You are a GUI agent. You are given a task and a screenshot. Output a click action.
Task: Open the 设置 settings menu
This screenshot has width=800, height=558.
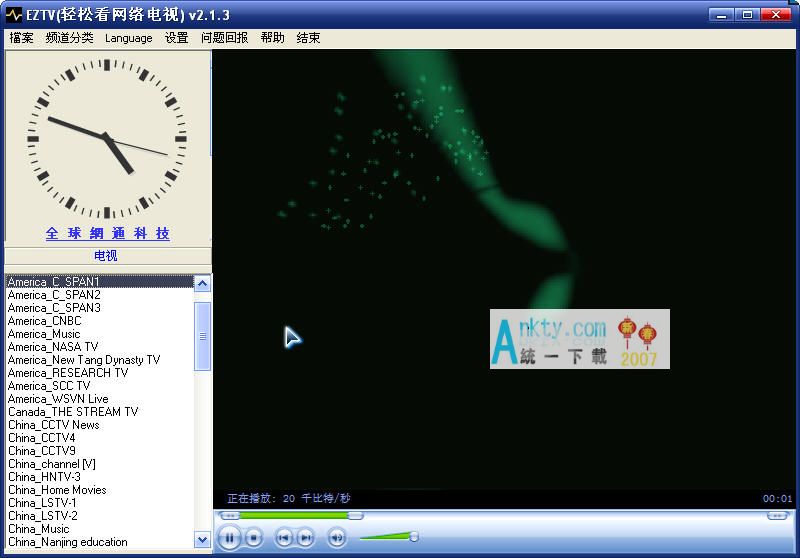176,38
